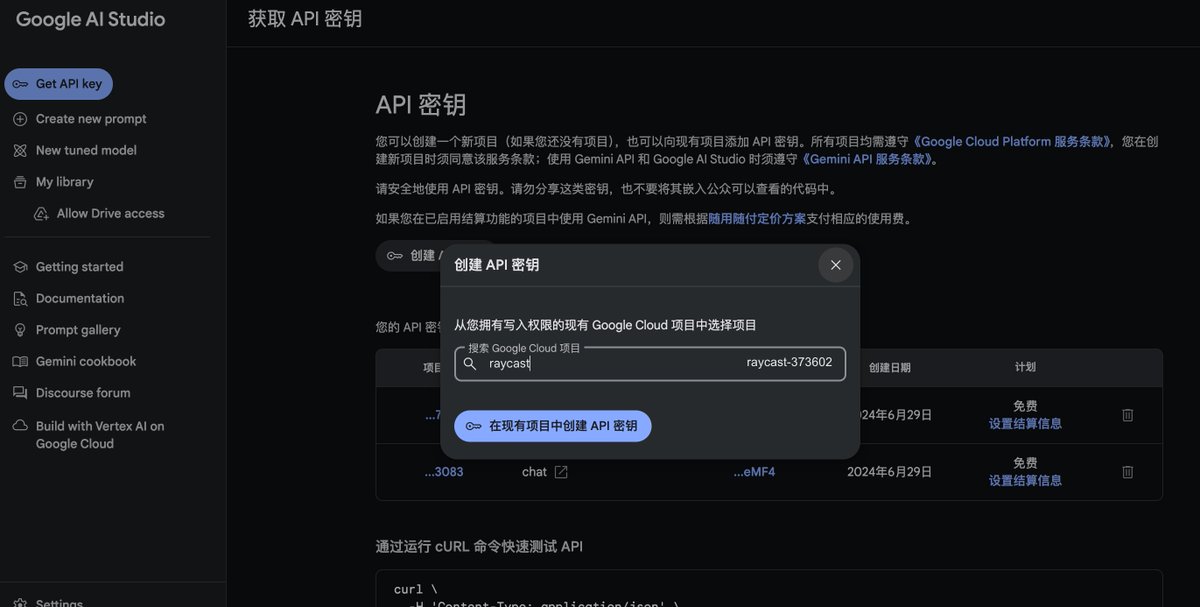Click the ...eMF4 API key link
The width and height of the screenshot is (1200, 607).
(x=754, y=472)
